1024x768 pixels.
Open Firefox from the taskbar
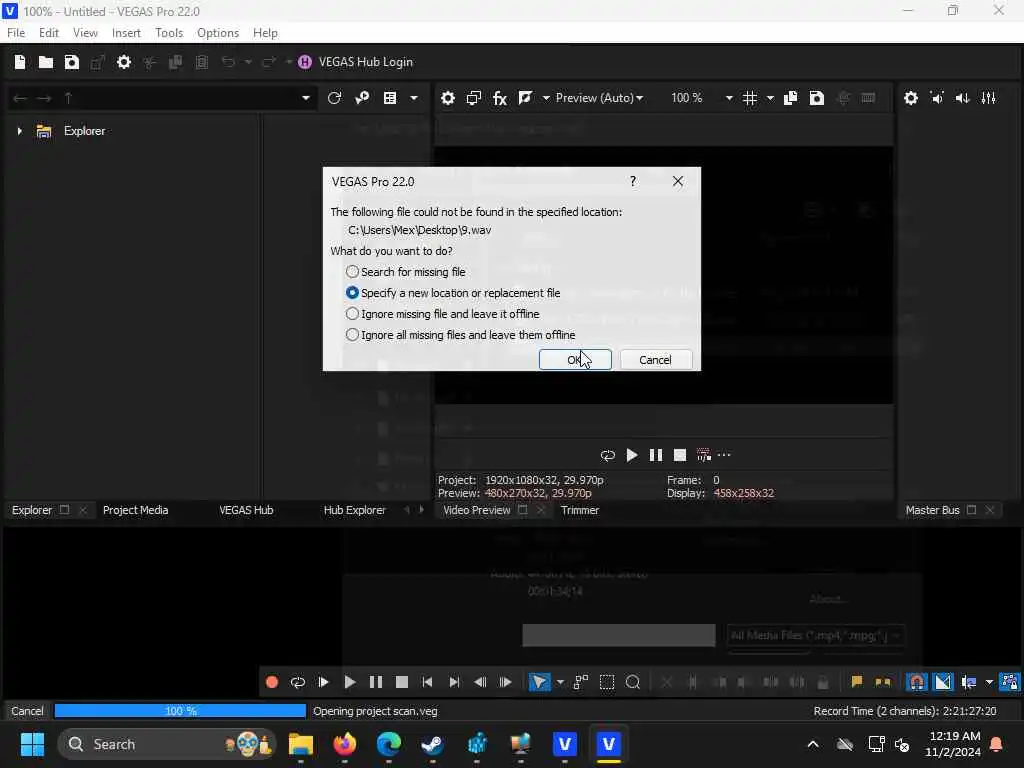[x=345, y=744]
